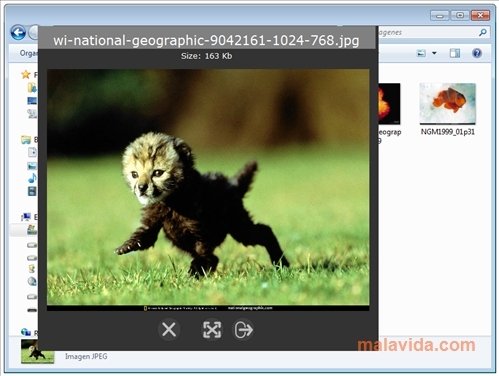Screen dimensions: 499x376
Task: Click the NGM1999_01p31 file name
Action: tap(447, 132)
